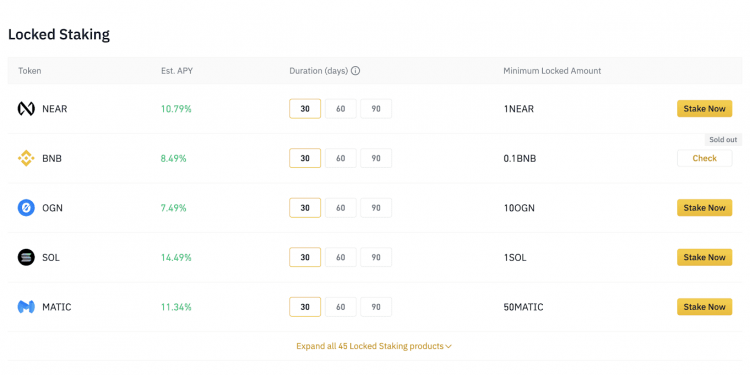The height and width of the screenshot is (375, 750).
Task: Click the Sold out badge on BNB
Action: [x=723, y=140]
